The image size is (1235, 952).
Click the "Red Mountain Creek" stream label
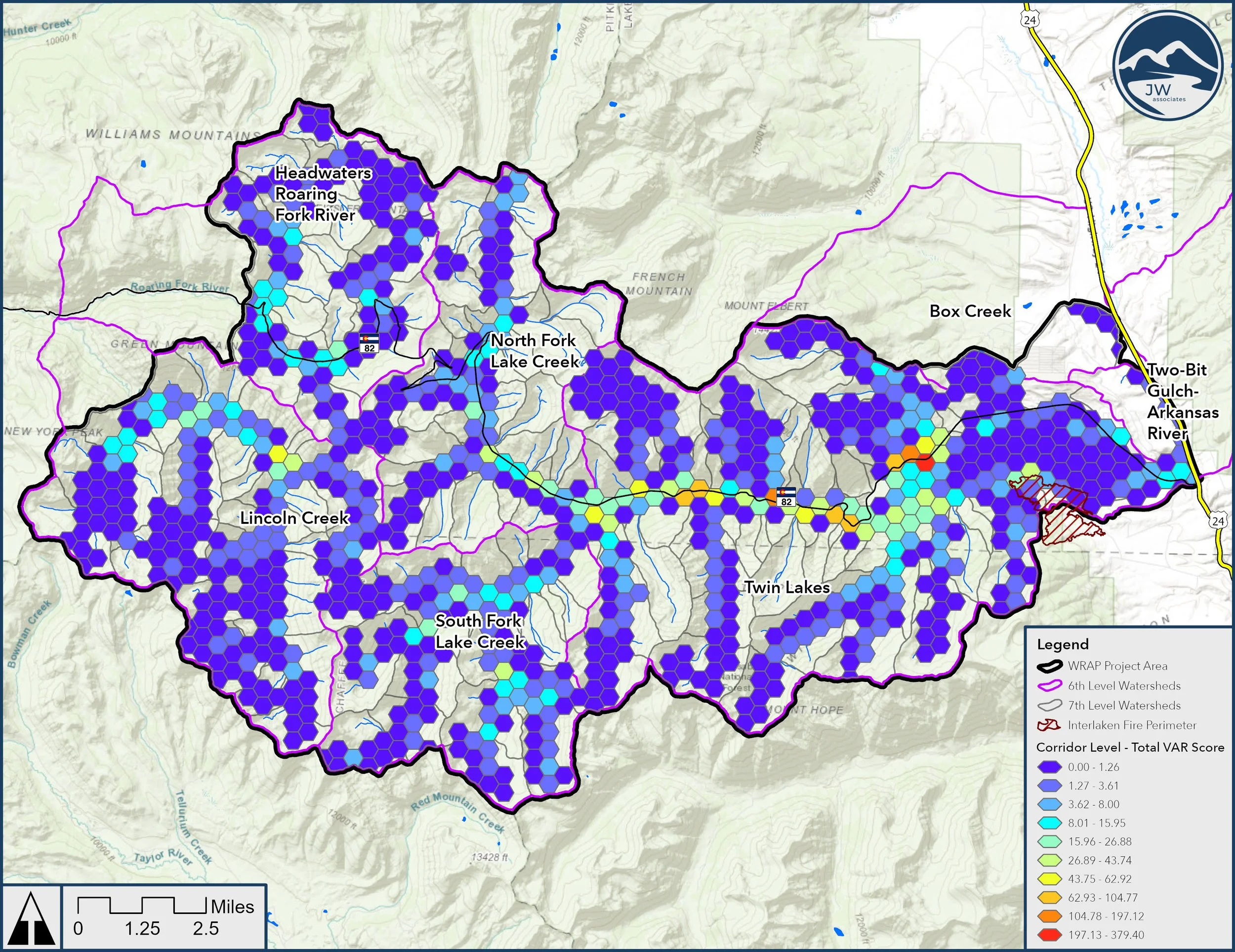coord(457,812)
